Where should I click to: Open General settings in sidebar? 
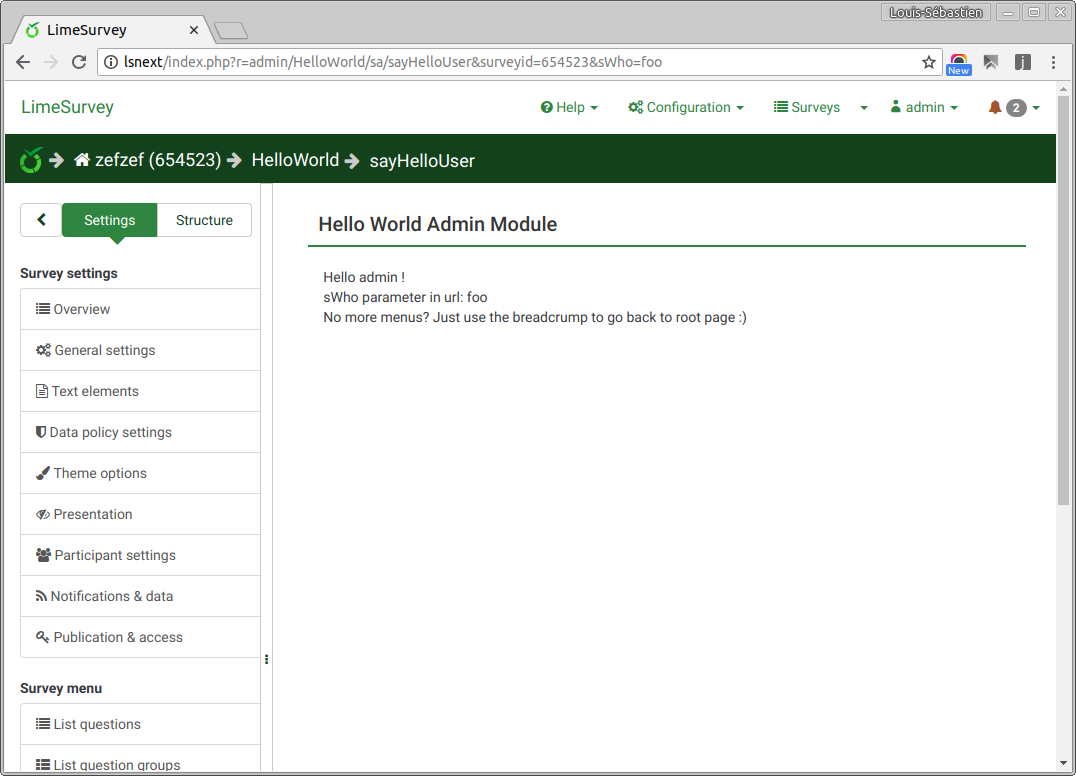pyautogui.click(x=105, y=350)
